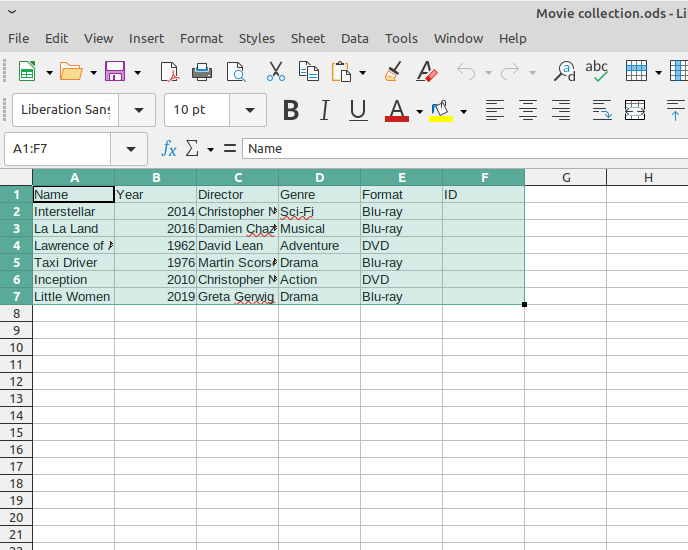The height and width of the screenshot is (550, 688).
Task: Click the Cut scissors icon
Action: coord(275,72)
